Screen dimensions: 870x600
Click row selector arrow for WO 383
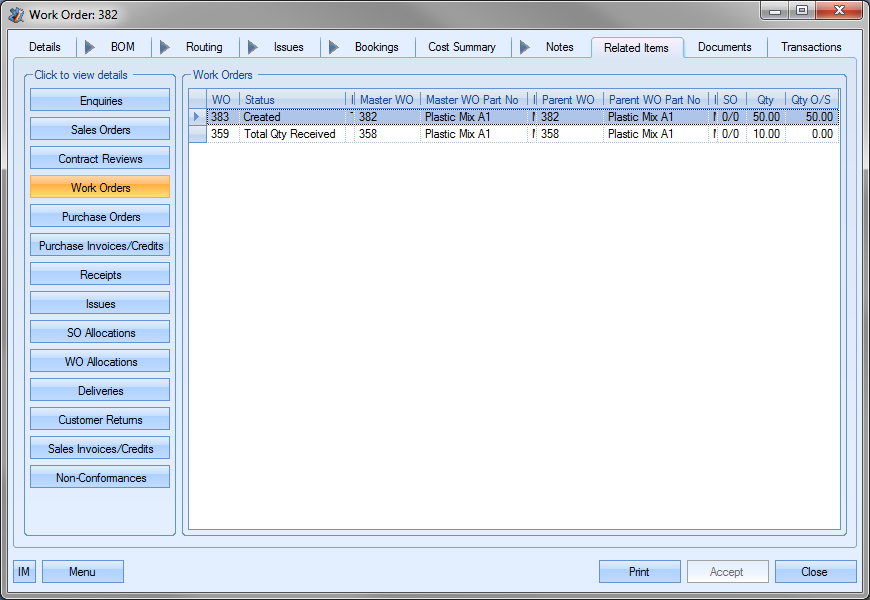coord(197,117)
